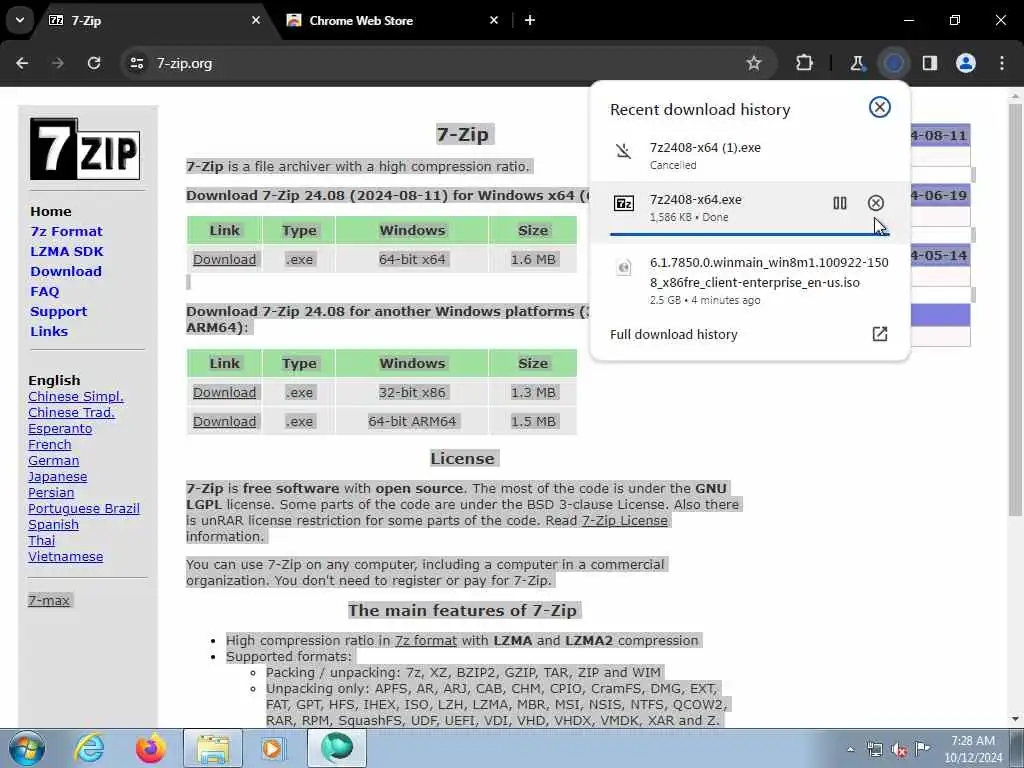Close the Chrome Web Store tab

(x=494, y=20)
